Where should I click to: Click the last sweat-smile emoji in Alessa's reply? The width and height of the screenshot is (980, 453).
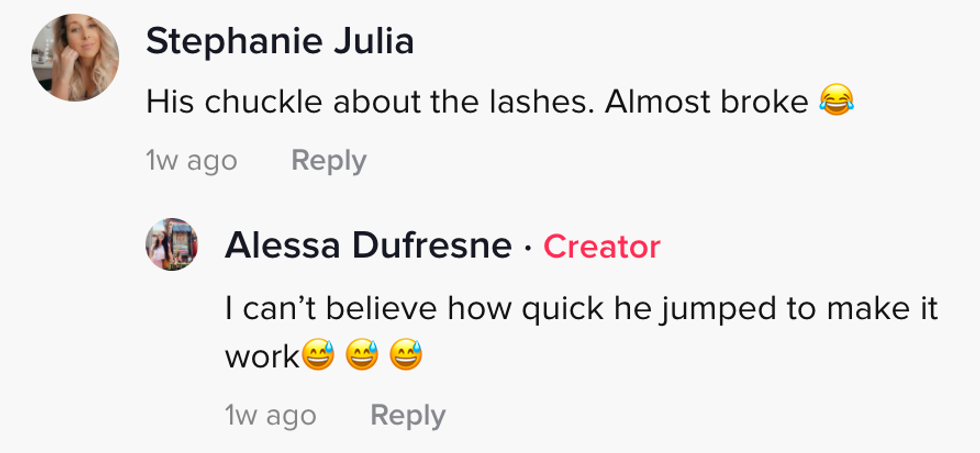point(406,356)
